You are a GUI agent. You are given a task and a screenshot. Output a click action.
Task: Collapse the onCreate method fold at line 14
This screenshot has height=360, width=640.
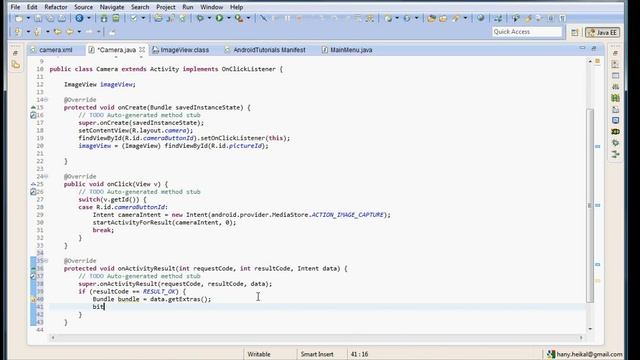pyautogui.click(x=46, y=100)
